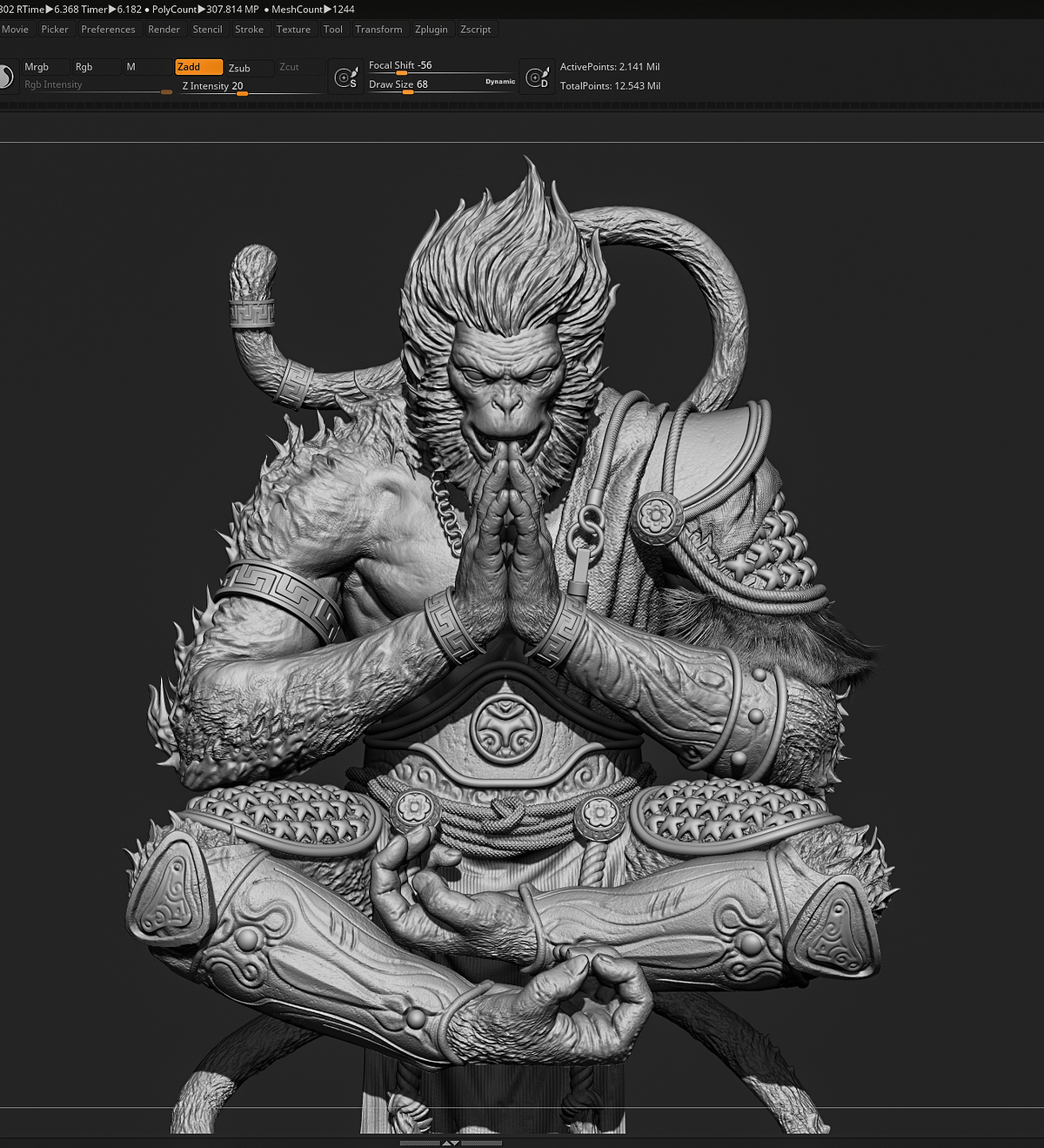Open the Movie menu
Screen dimensions: 1044x1148
tap(15, 30)
